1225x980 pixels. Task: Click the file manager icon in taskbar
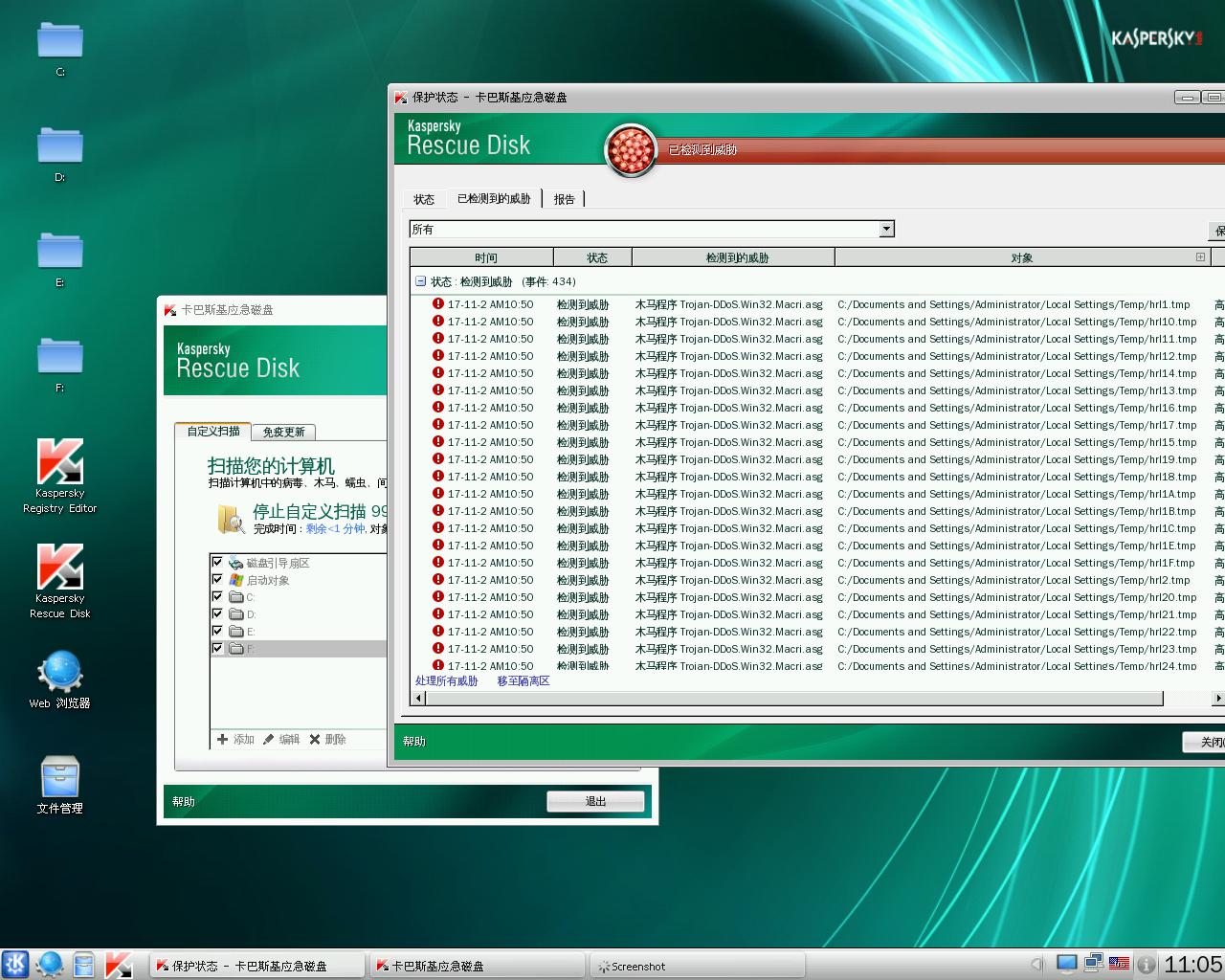[84, 965]
